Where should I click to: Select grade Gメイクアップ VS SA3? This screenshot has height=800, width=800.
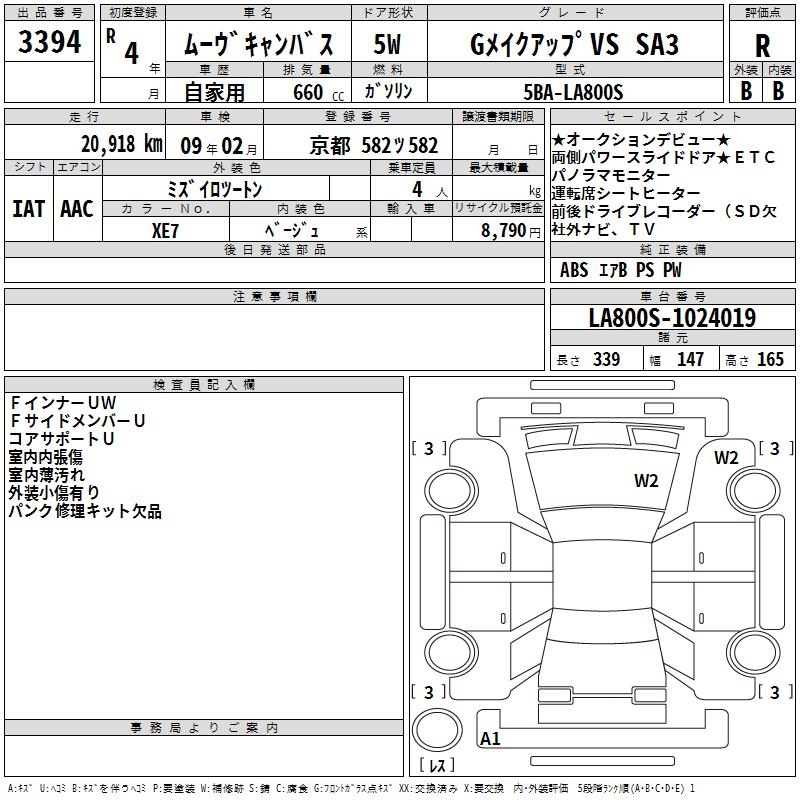(x=574, y=44)
